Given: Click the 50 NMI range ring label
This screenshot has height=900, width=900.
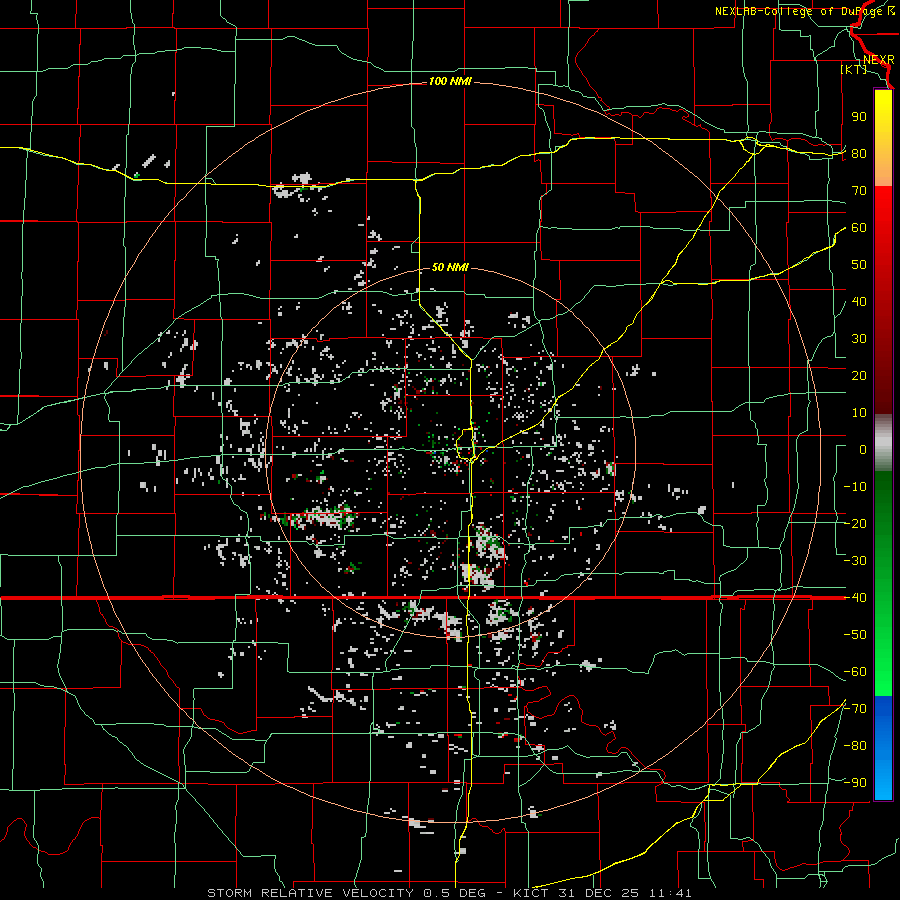Looking at the screenshot, I should coord(450,267).
